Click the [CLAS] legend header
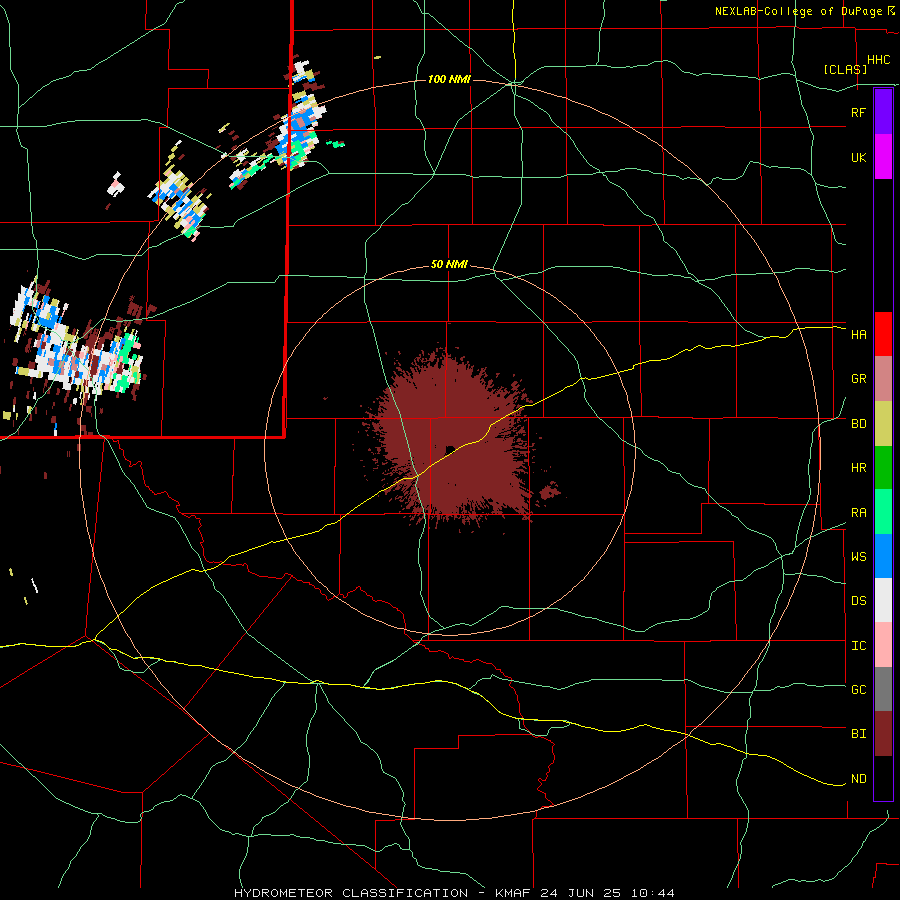 (x=845, y=69)
